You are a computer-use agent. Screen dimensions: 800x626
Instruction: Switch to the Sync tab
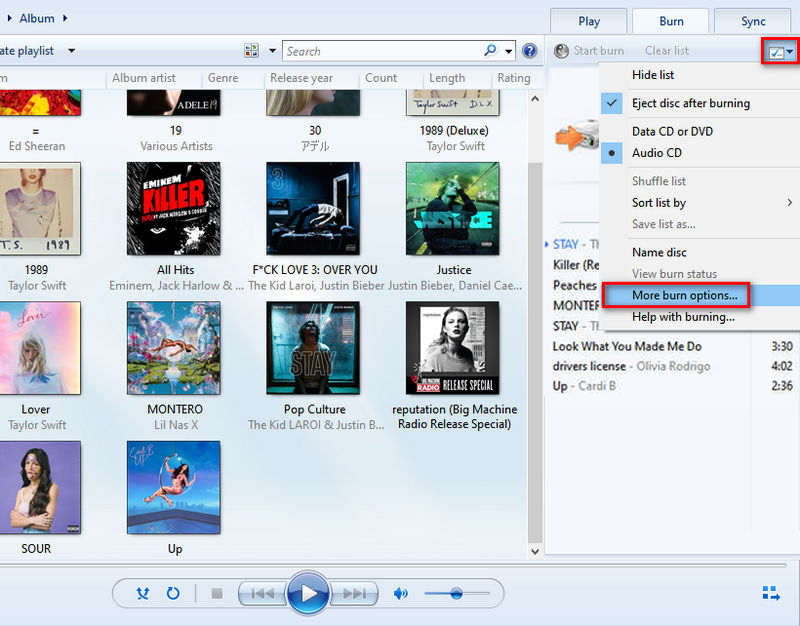pyautogui.click(x=753, y=20)
